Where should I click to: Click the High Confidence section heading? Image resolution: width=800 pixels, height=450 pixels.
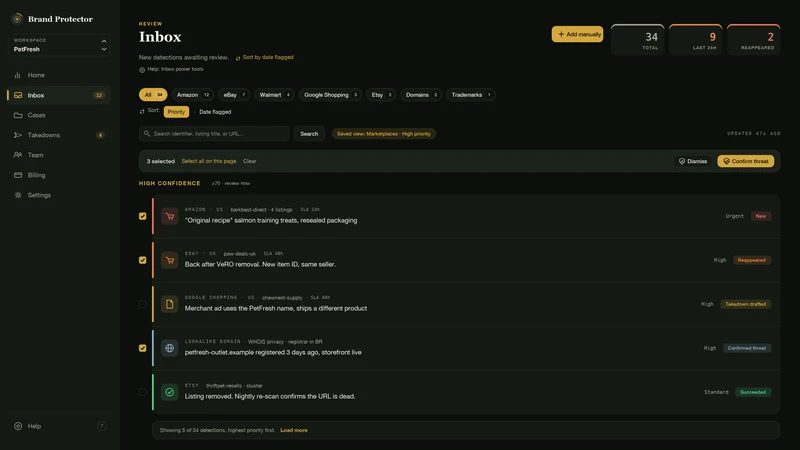[x=169, y=183]
